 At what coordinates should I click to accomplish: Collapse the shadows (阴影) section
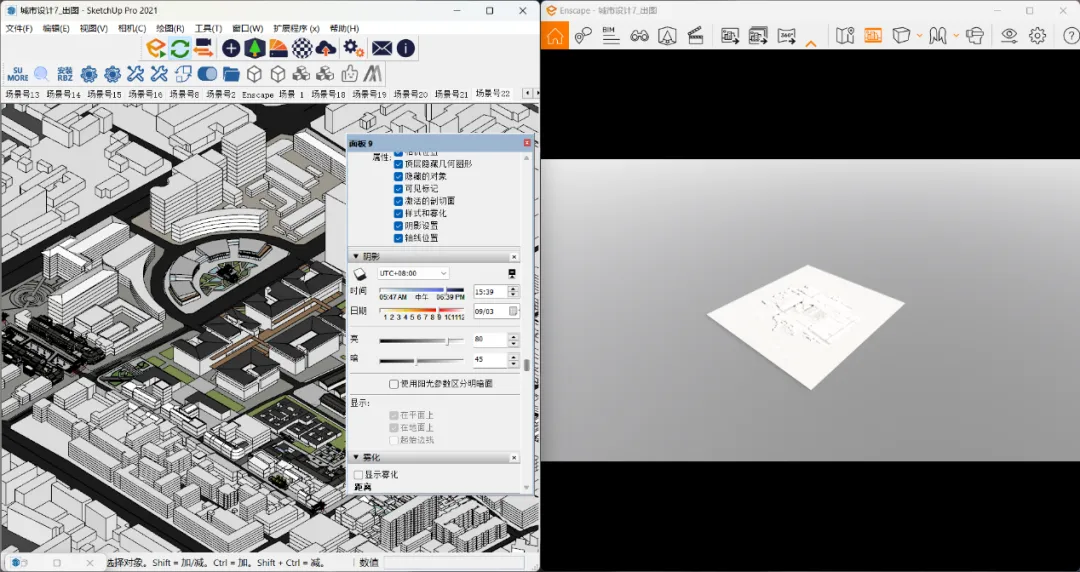coord(356,256)
